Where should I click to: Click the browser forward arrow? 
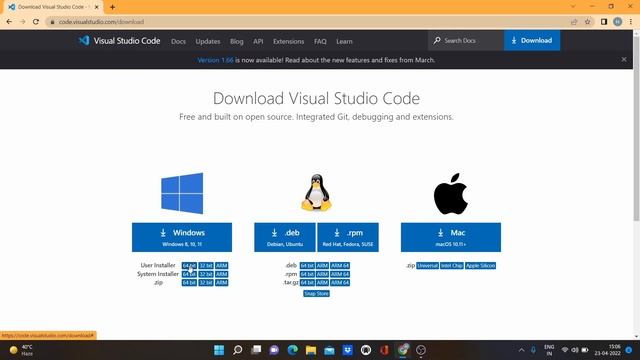[x=22, y=22]
